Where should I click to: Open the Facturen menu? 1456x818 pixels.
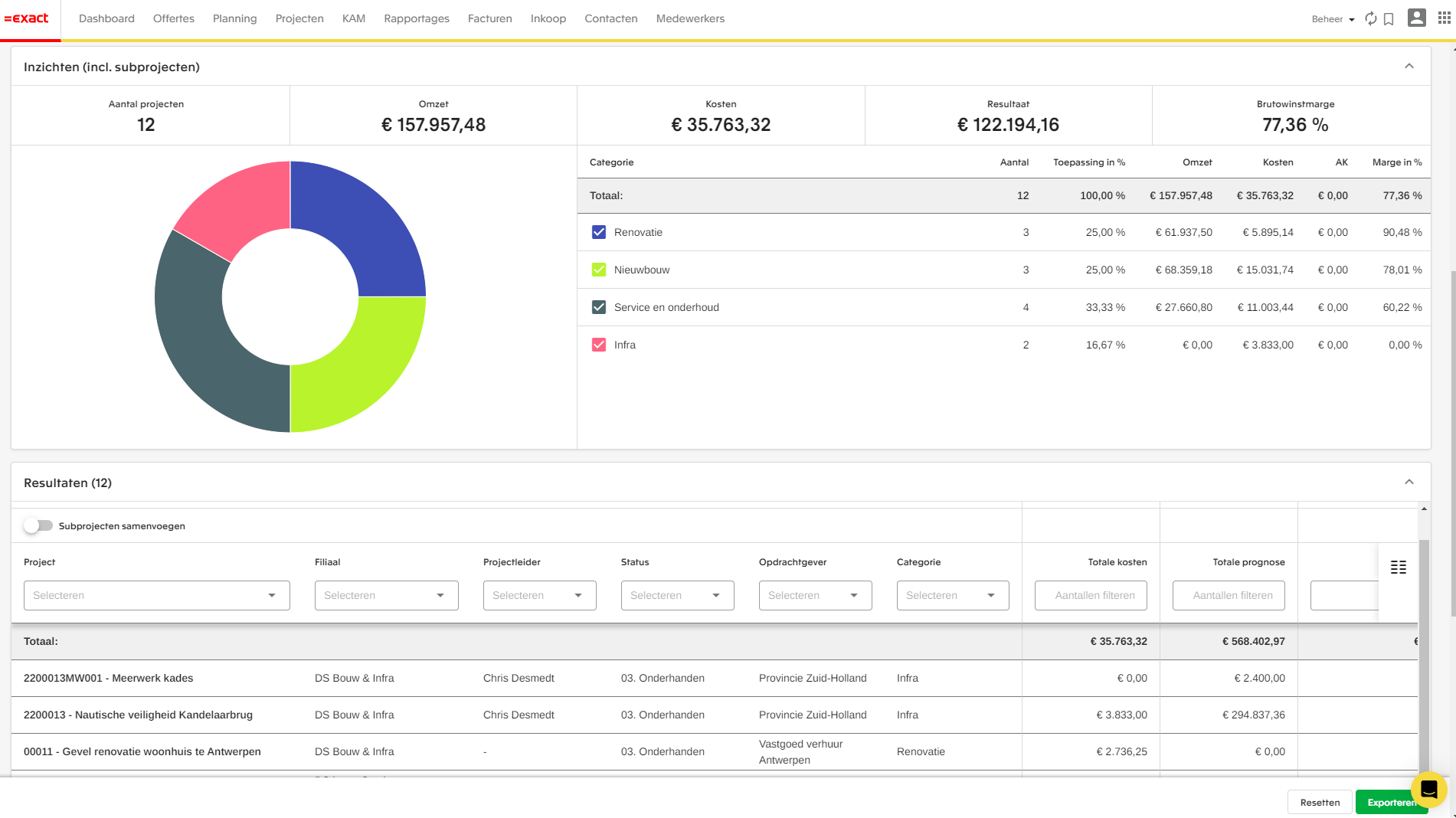tap(490, 18)
